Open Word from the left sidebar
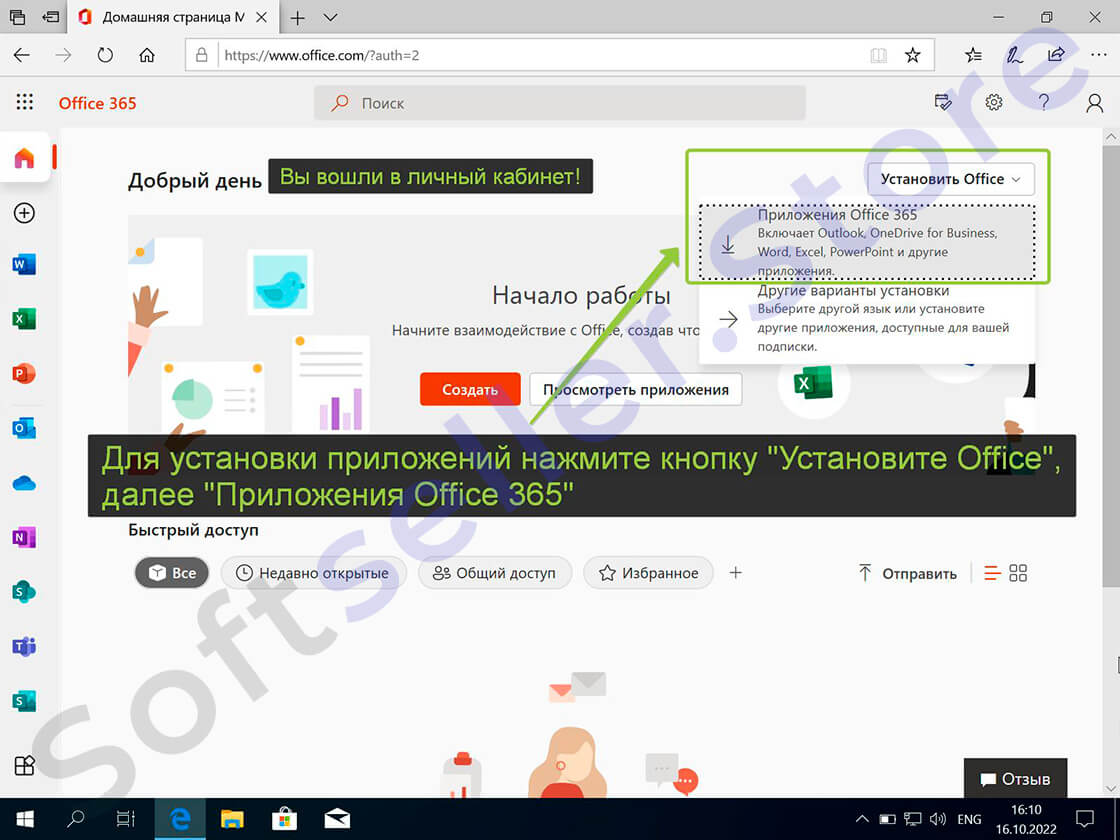Image resolution: width=1120 pixels, height=840 pixels. [x=24, y=265]
